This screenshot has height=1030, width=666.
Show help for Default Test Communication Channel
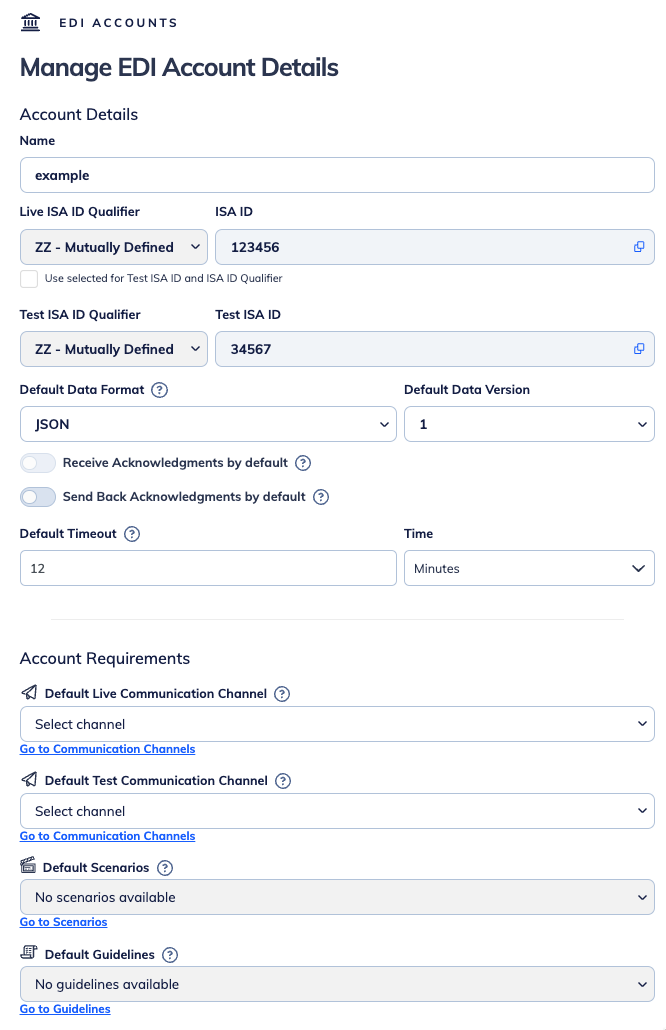click(x=282, y=780)
